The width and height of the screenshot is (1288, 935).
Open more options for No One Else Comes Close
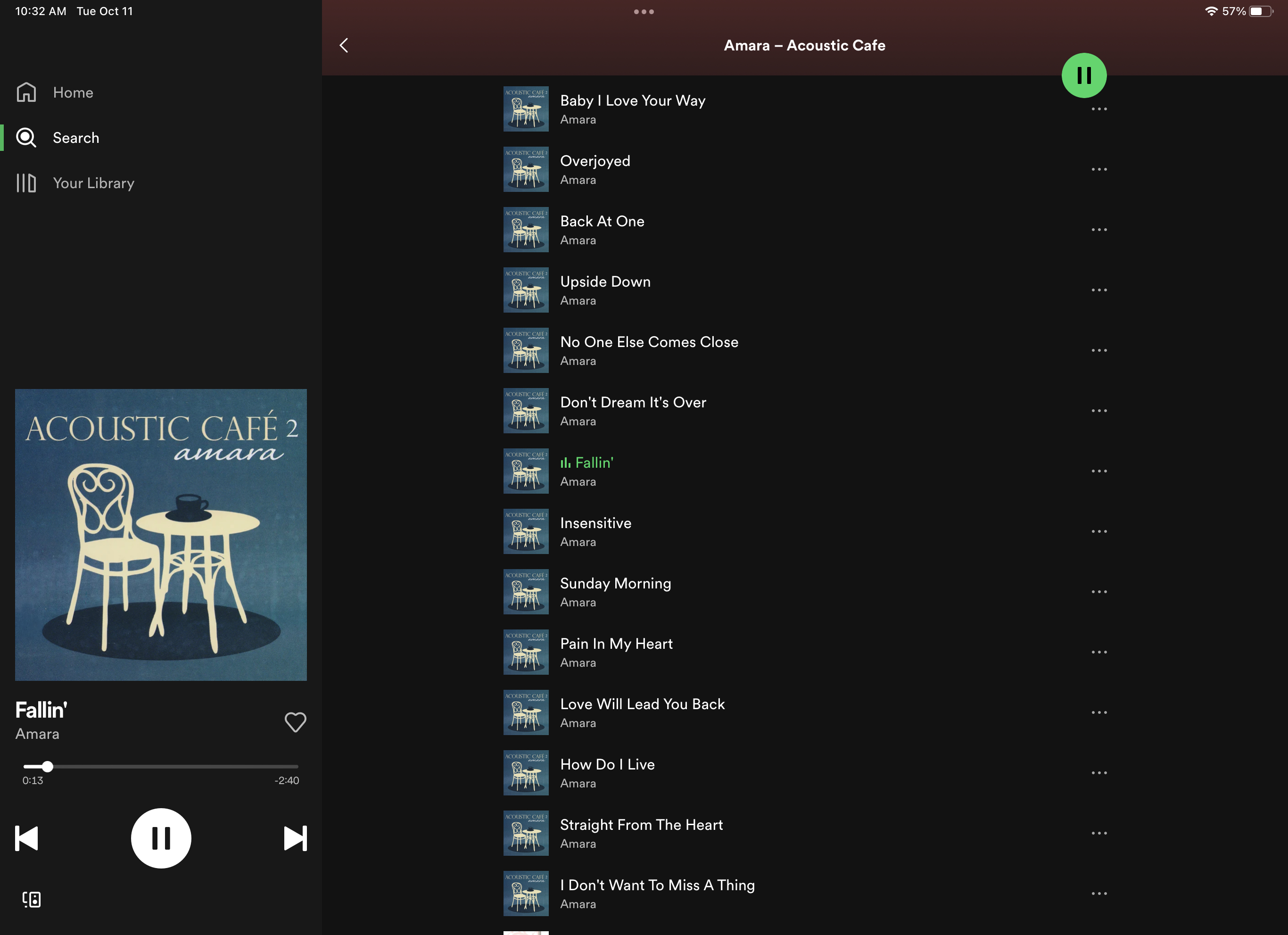pos(1099,350)
